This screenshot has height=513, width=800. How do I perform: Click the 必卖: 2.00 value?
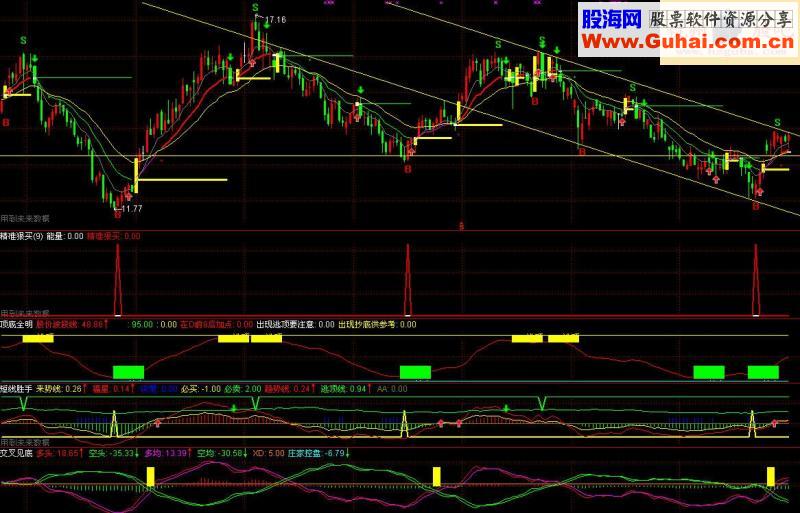[x=243, y=388]
